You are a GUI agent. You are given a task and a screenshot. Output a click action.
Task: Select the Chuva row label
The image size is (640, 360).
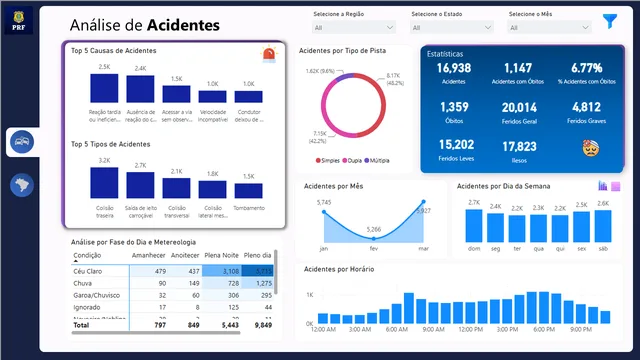pyautogui.click(x=82, y=283)
